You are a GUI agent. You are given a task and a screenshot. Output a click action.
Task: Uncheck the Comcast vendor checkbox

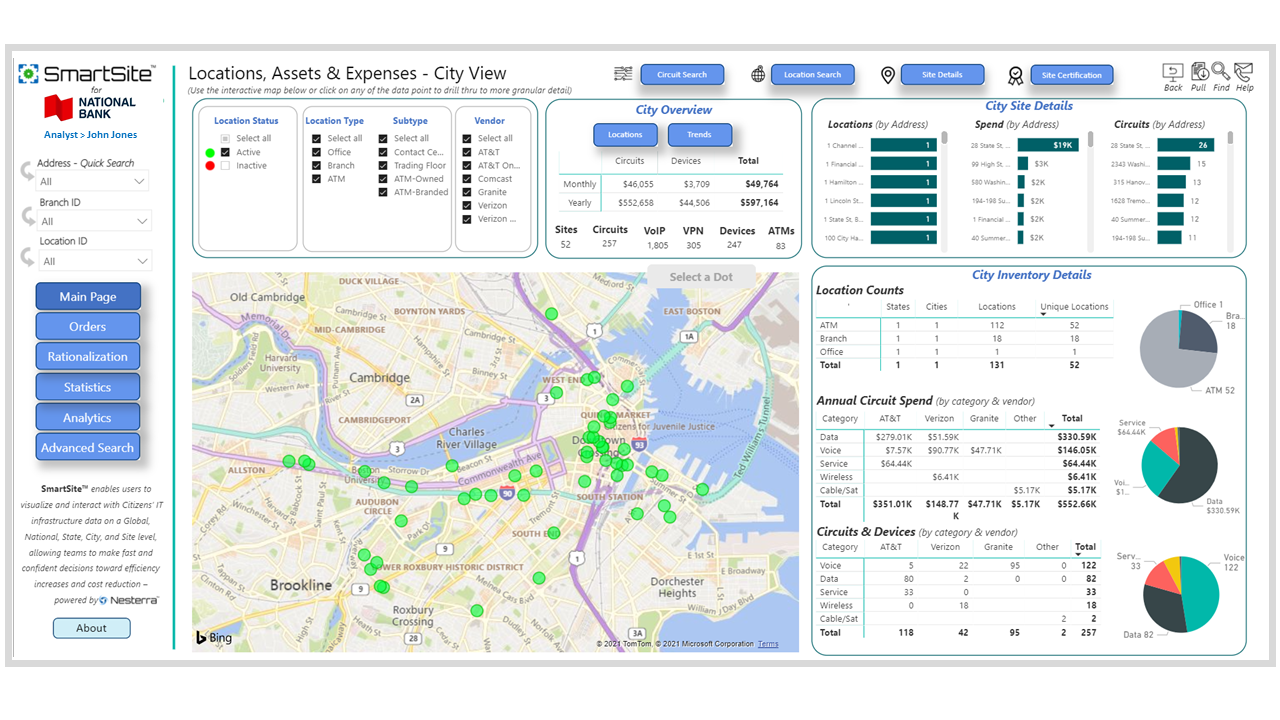pyautogui.click(x=467, y=179)
